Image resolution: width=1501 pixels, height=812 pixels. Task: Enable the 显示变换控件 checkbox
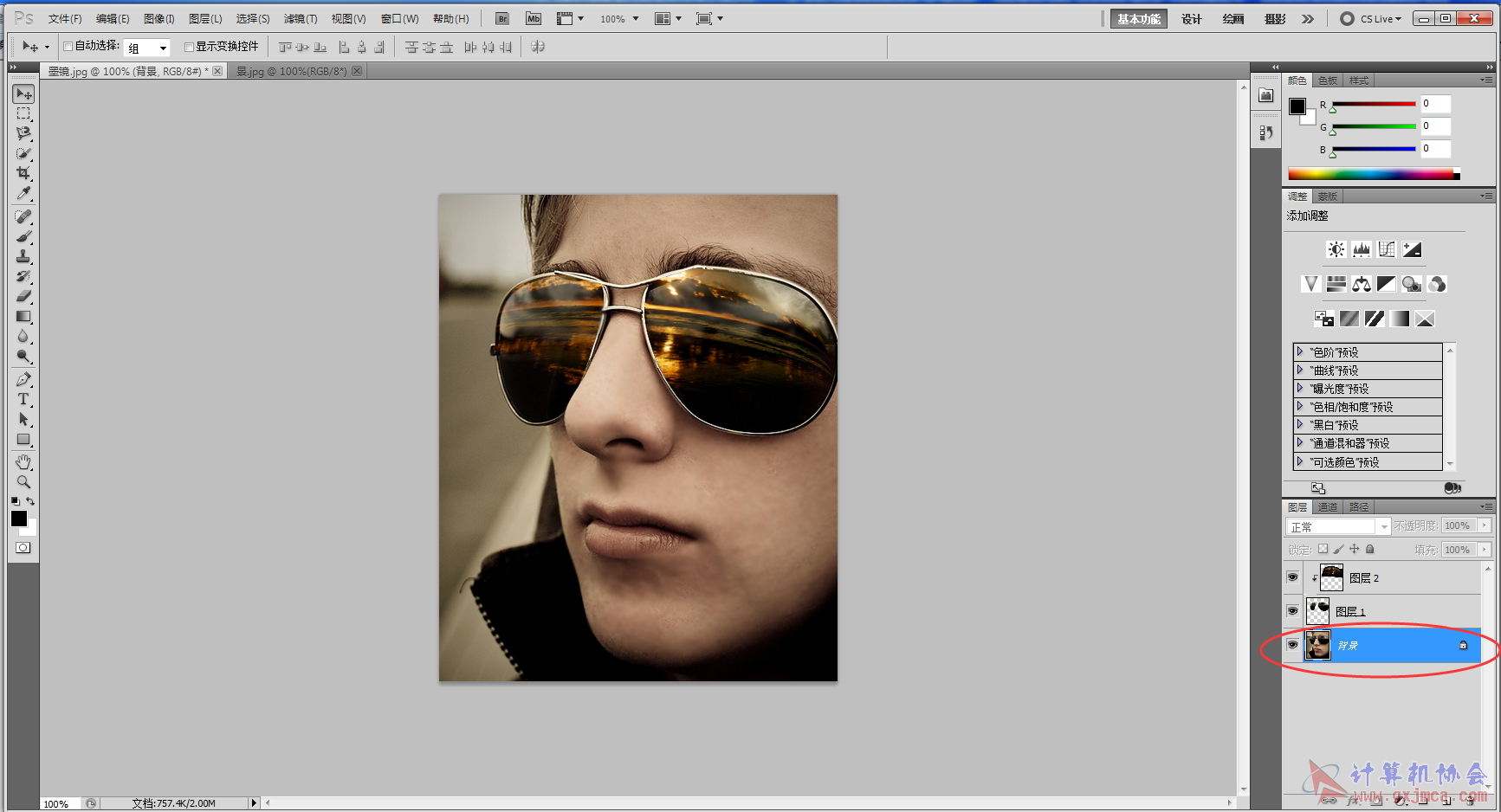189,47
